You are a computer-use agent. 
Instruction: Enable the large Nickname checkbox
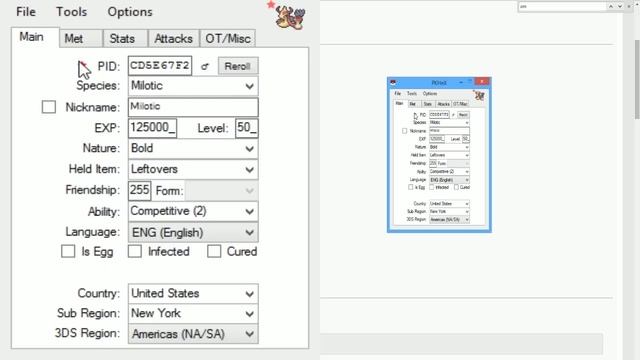[49, 107]
